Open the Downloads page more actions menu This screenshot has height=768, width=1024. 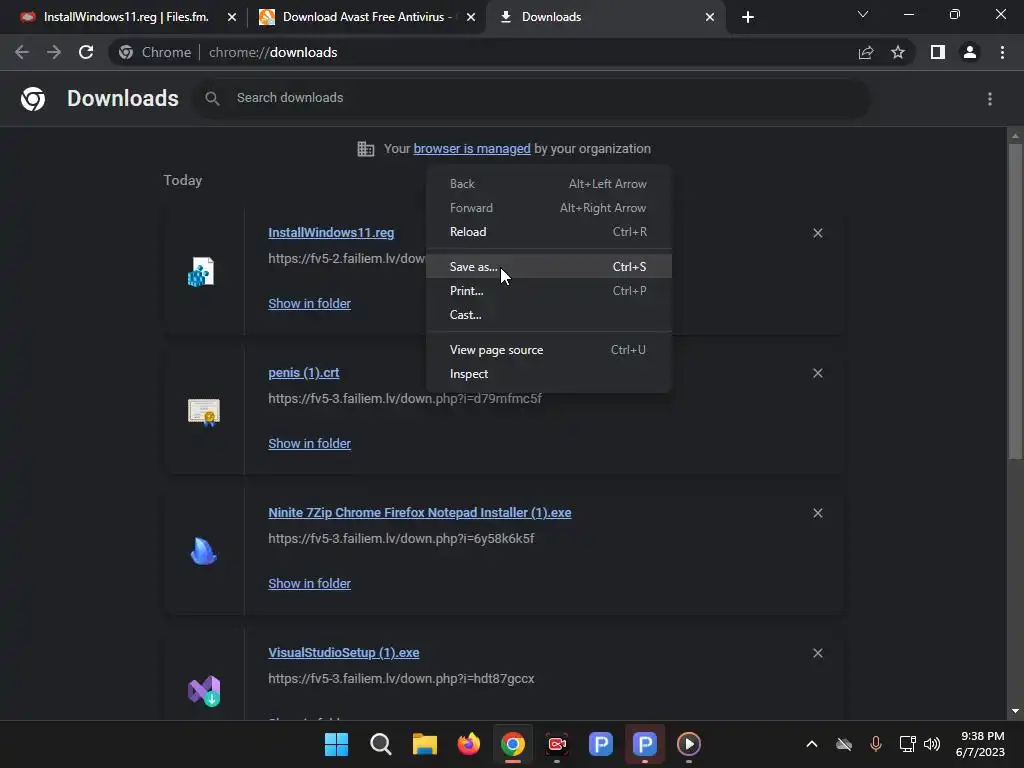tap(990, 99)
